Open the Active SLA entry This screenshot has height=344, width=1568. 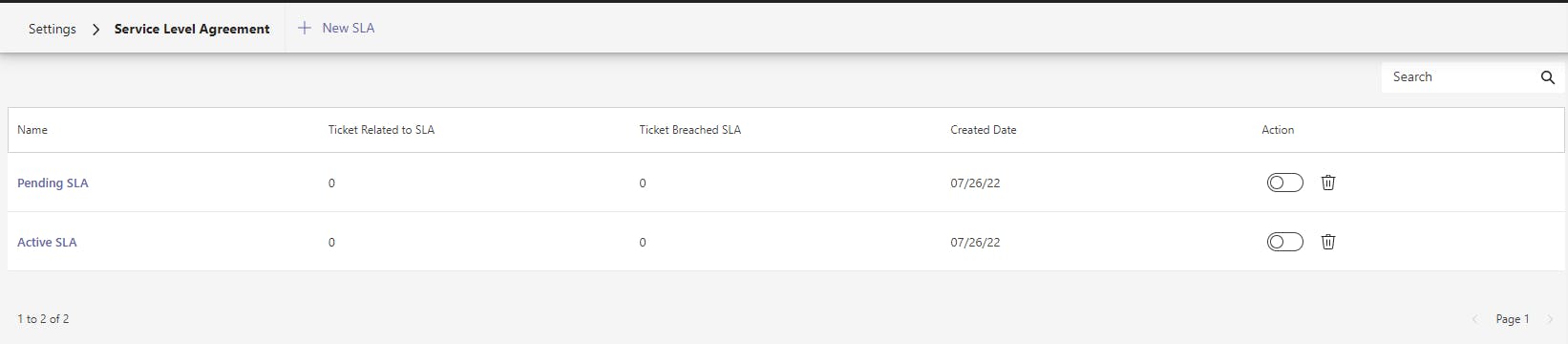pyautogui.click(x=47, y=242)
